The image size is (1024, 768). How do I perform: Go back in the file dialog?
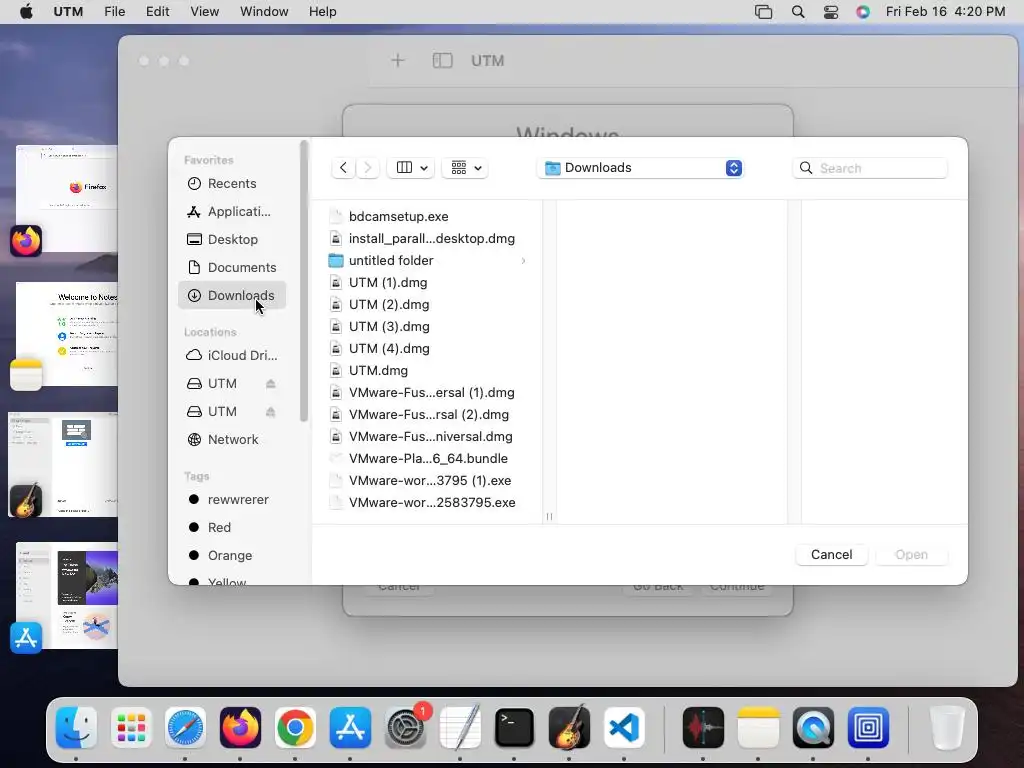coord(344,168)
